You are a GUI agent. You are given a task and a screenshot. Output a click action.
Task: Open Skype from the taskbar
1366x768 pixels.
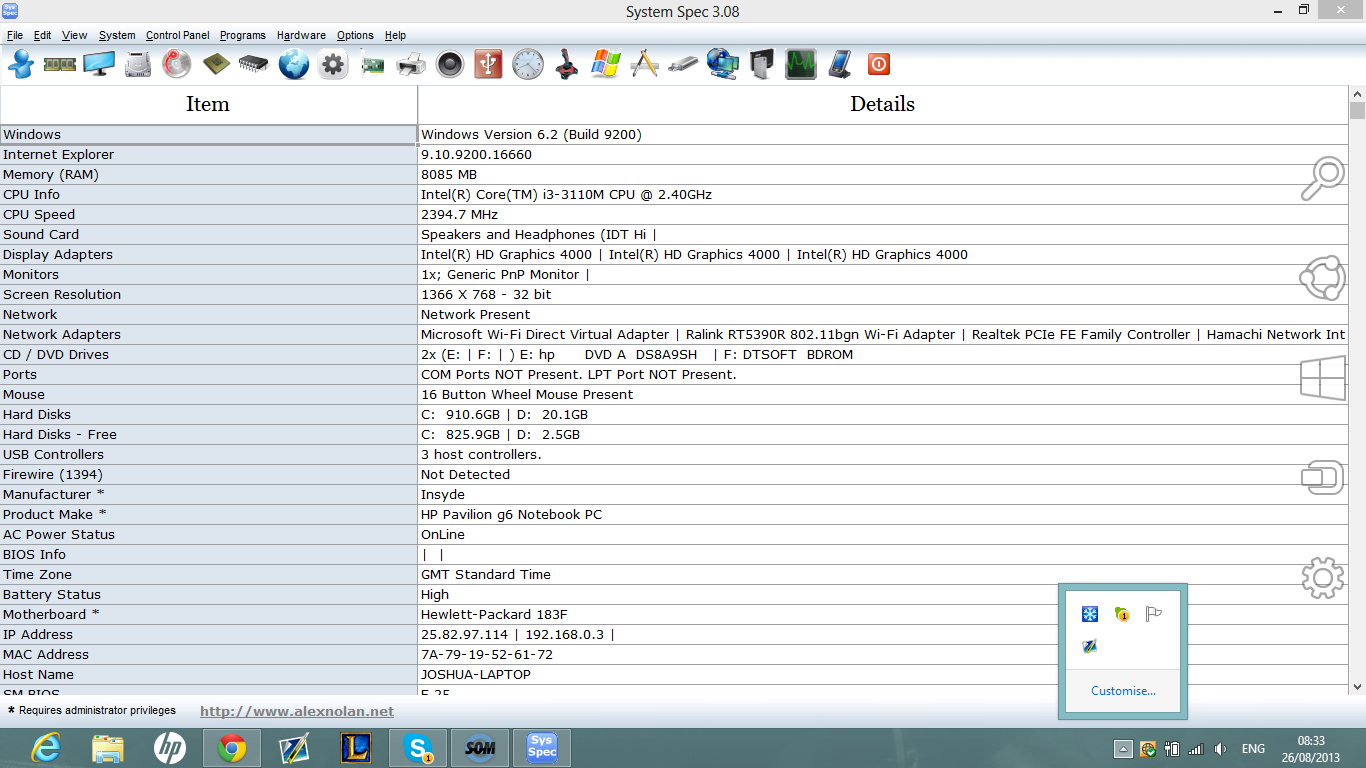pos(418,748)
